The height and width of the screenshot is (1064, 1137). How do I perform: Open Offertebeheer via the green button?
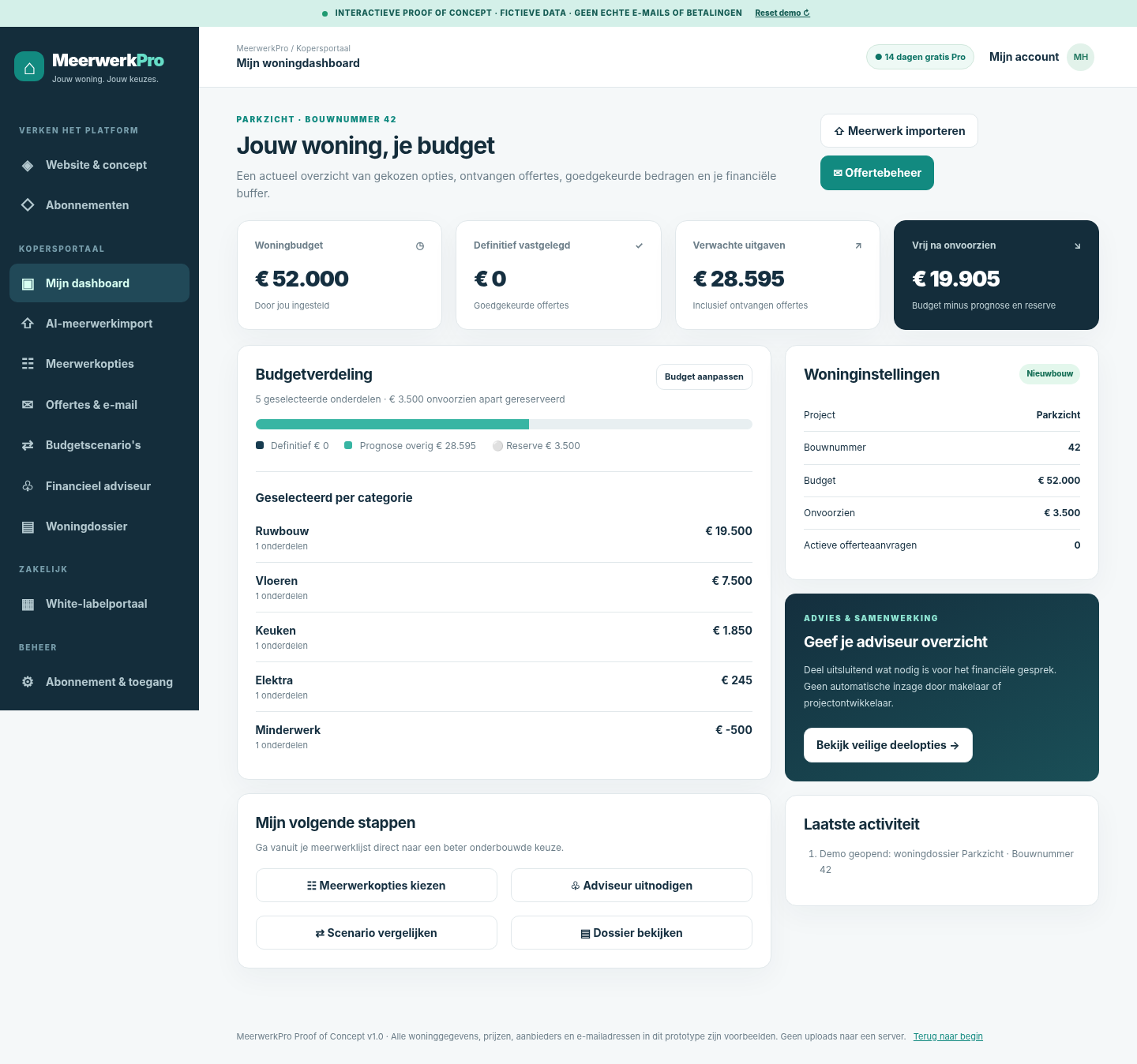tap(877, 173)
